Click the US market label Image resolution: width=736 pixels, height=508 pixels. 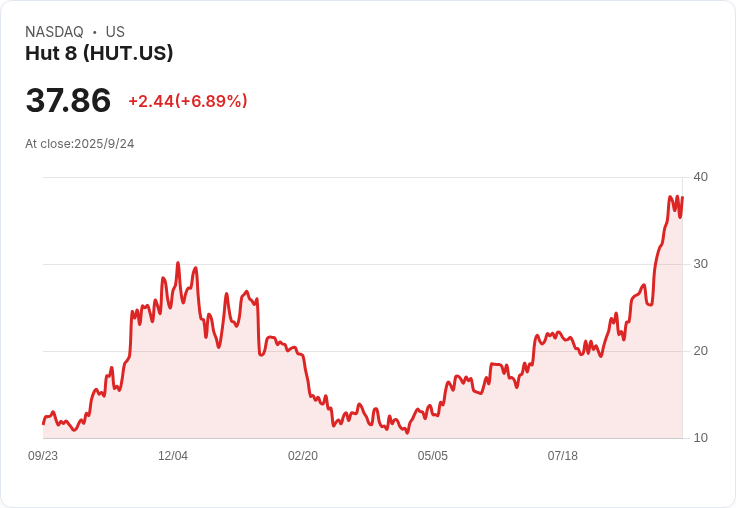(x=115, y=32)
